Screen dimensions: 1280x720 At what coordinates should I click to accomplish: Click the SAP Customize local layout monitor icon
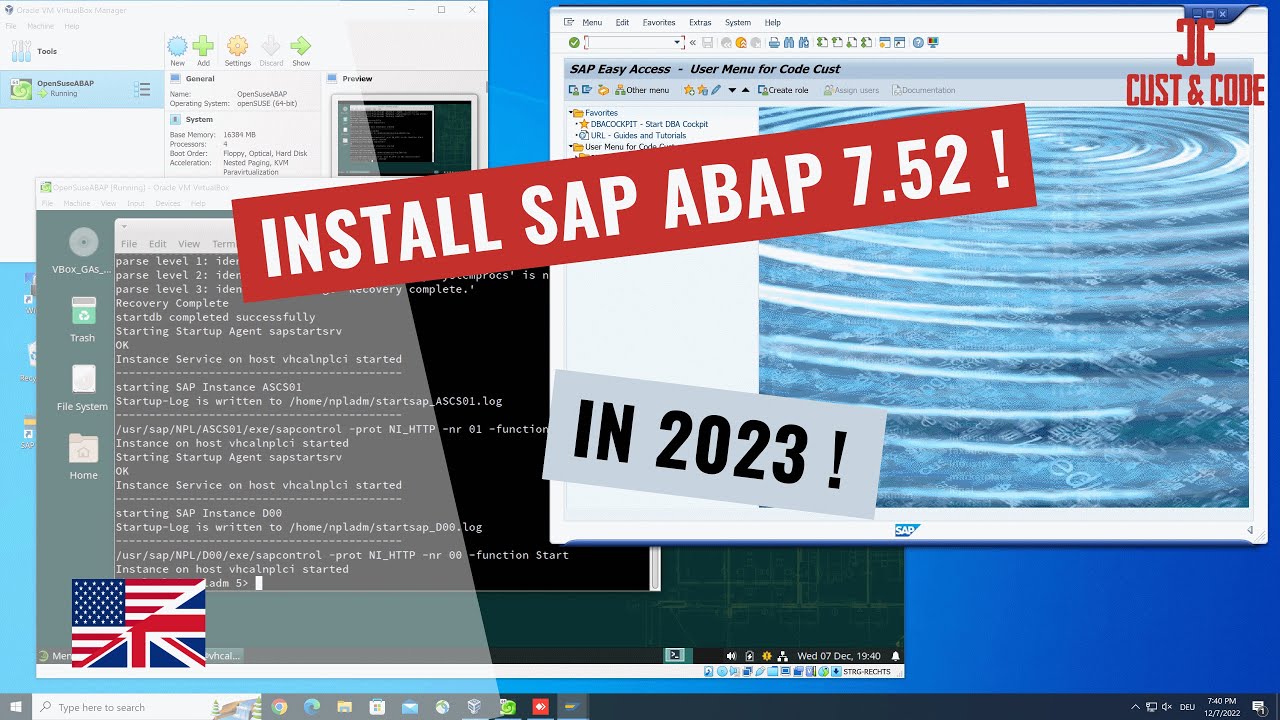[x=933, y=42]
